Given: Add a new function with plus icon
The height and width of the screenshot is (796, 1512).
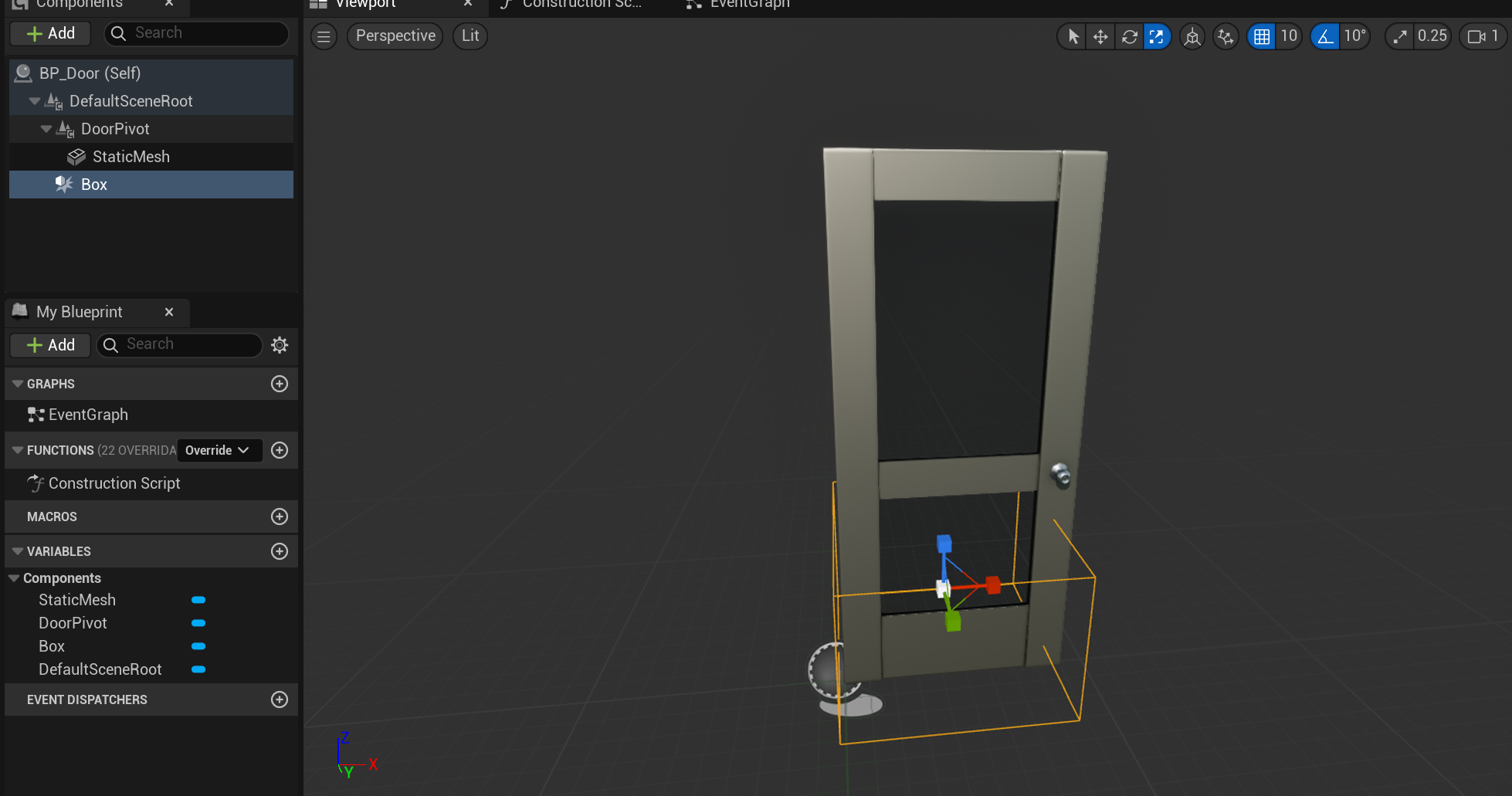Looking at the screenshot, I should 280,450.
